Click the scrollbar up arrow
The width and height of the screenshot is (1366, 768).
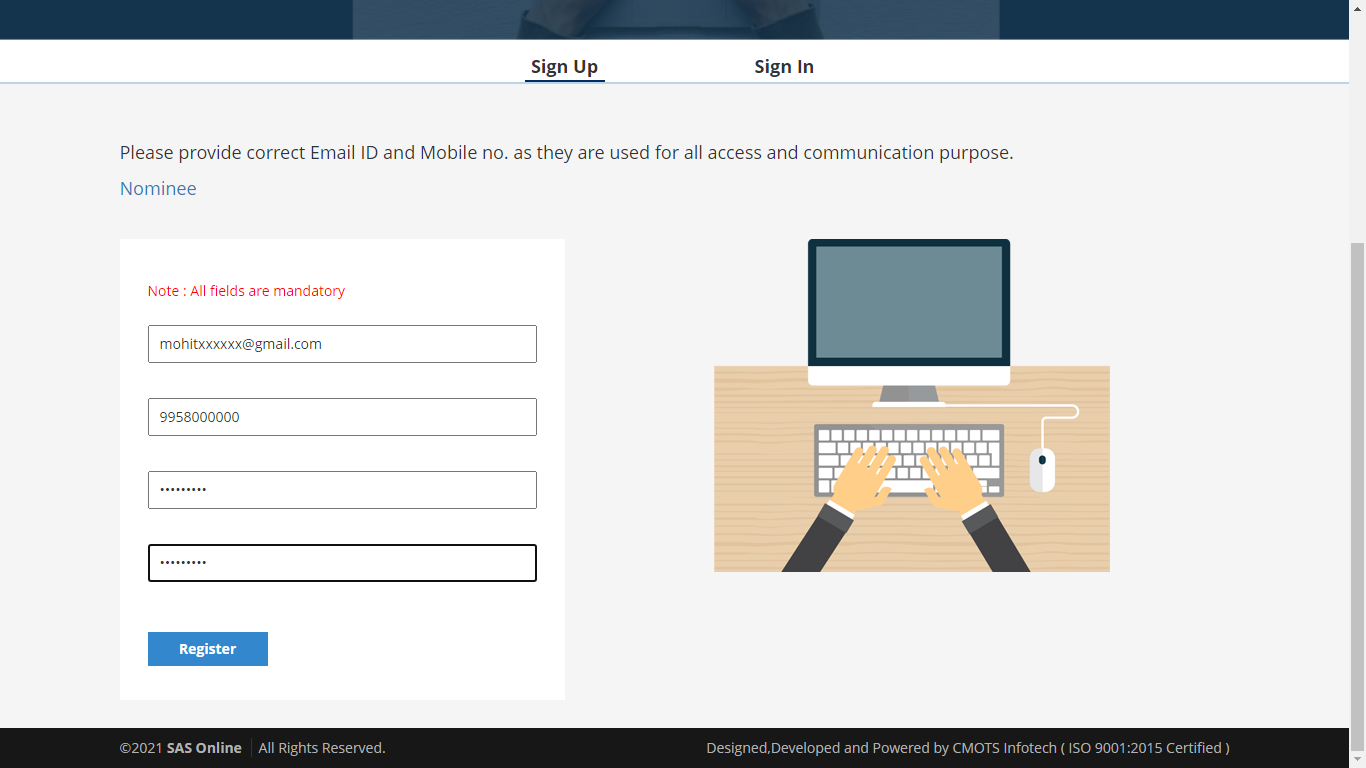coord(1357,8)
